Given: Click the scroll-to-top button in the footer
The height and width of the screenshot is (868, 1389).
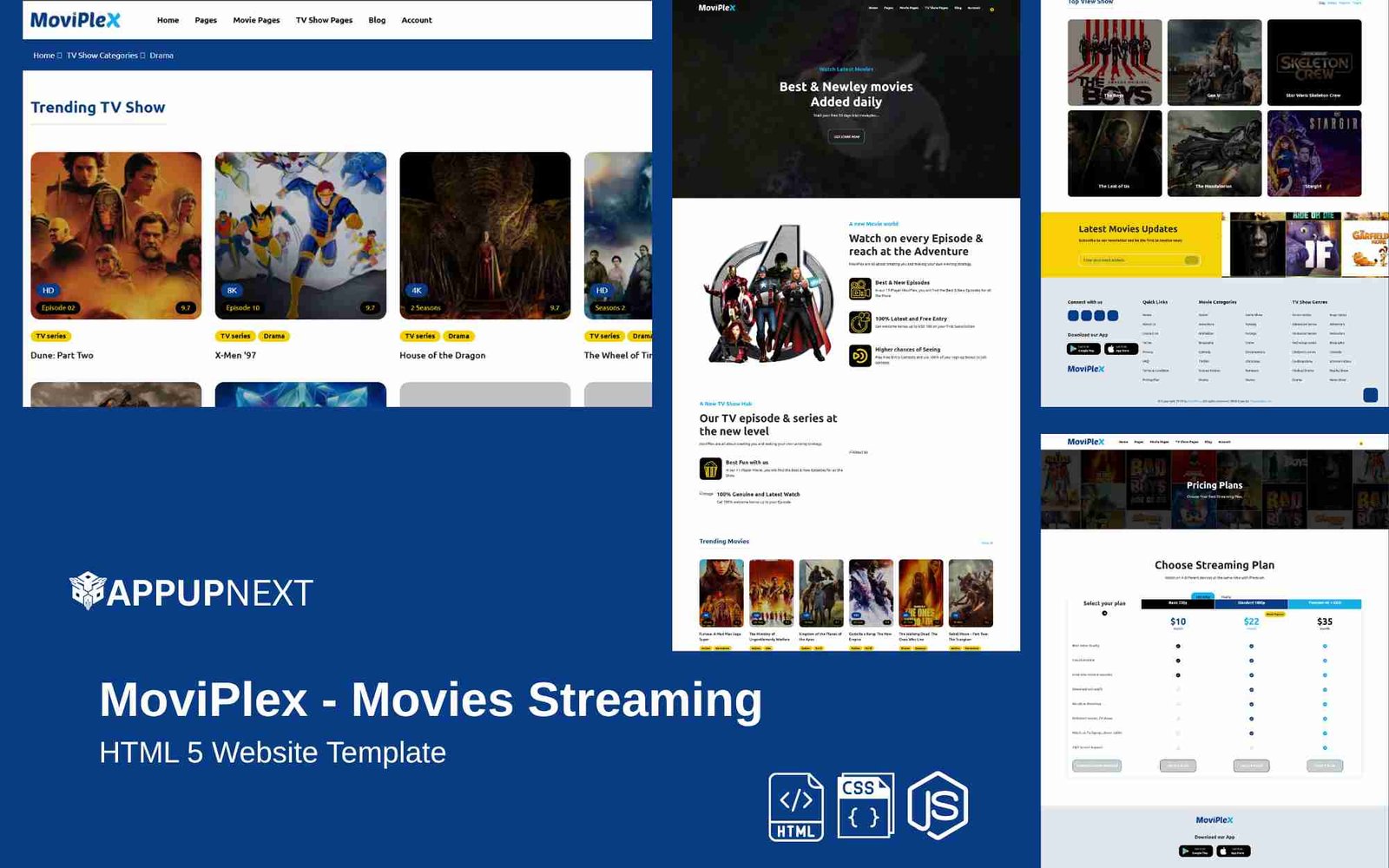Looking at the screenshot, I should coord(1370,395).
